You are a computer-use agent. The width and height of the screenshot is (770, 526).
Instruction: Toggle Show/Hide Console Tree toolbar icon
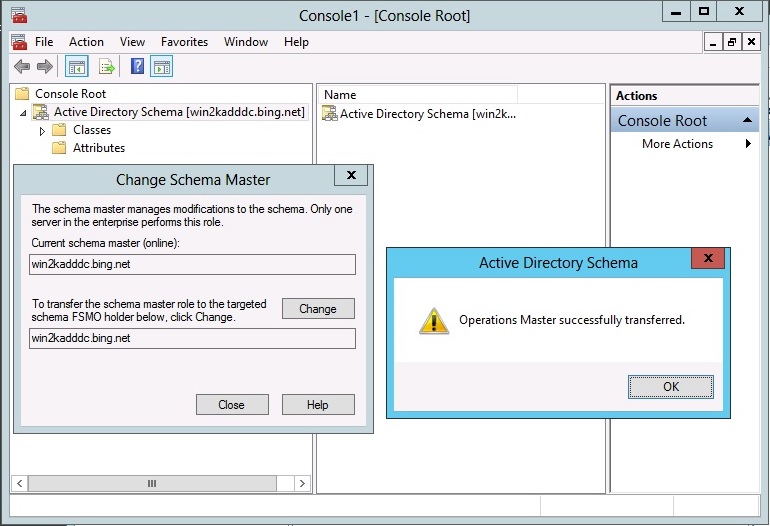click(77, 66)
